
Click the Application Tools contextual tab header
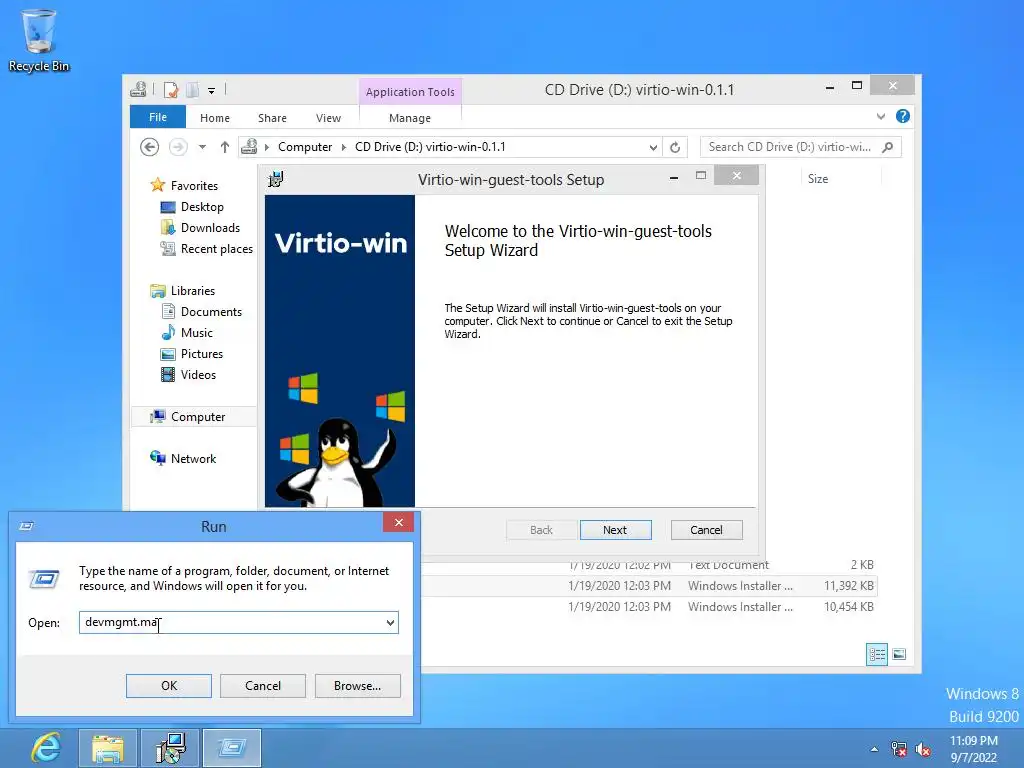pos(410,92)
